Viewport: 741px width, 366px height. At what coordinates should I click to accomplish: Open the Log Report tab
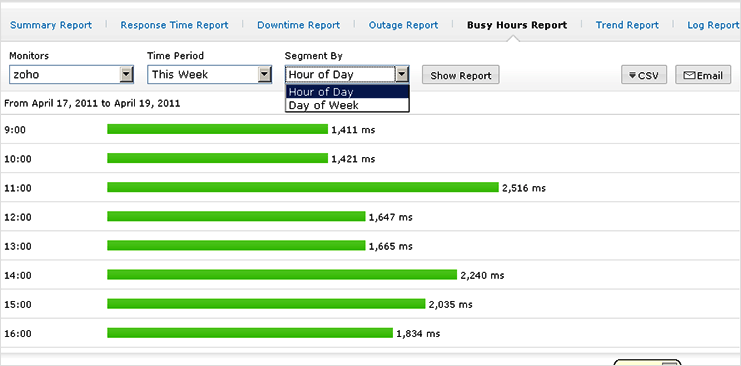[713, 25]
